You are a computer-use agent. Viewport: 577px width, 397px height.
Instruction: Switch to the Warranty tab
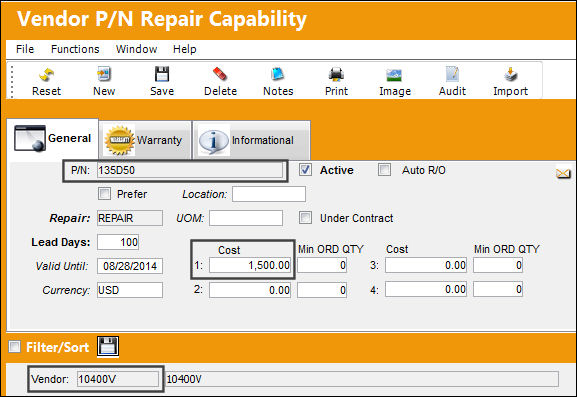point(145,140)
